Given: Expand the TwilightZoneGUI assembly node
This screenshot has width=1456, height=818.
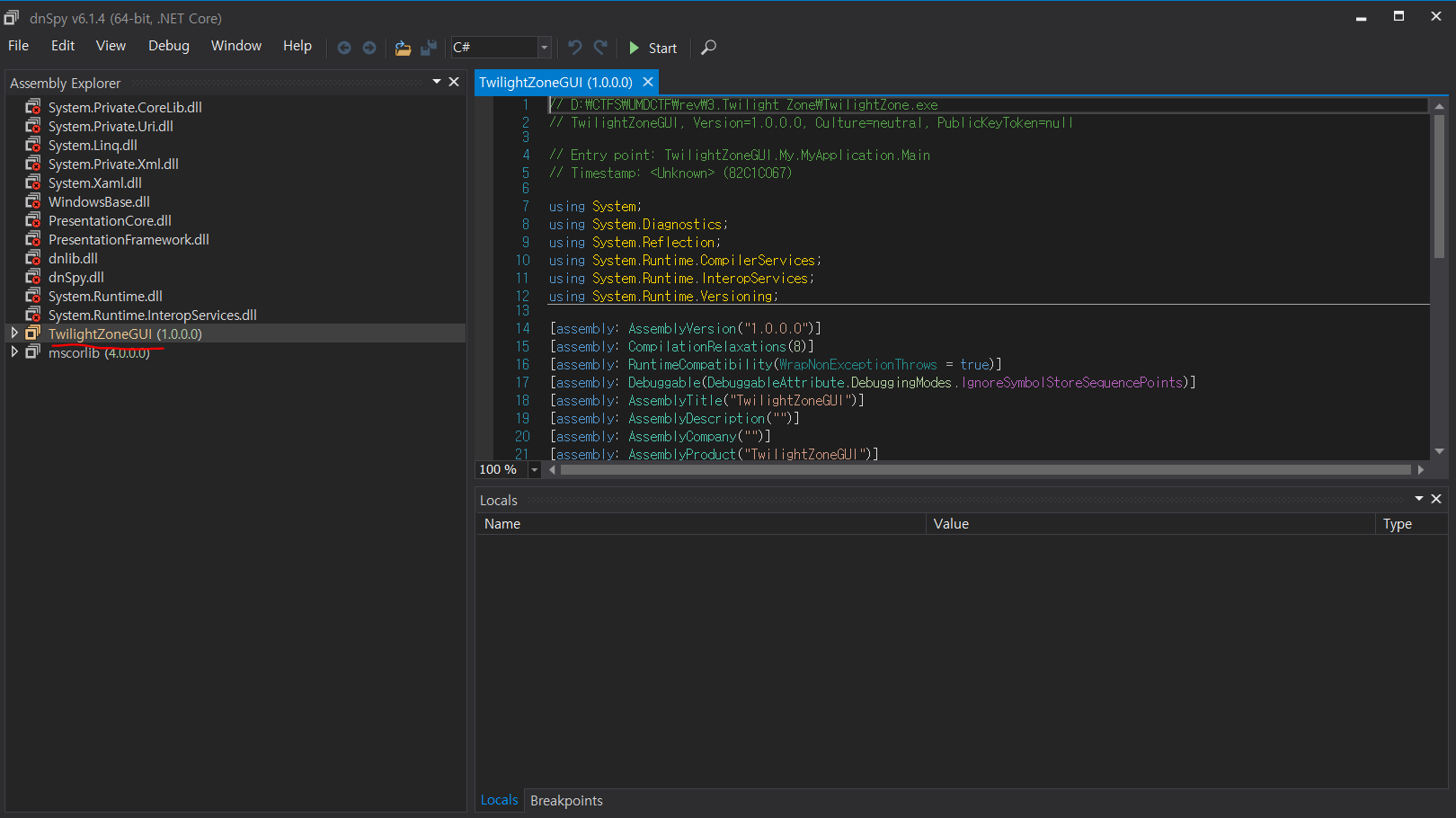Looking at the screenshot, I should tap(14, 333).
